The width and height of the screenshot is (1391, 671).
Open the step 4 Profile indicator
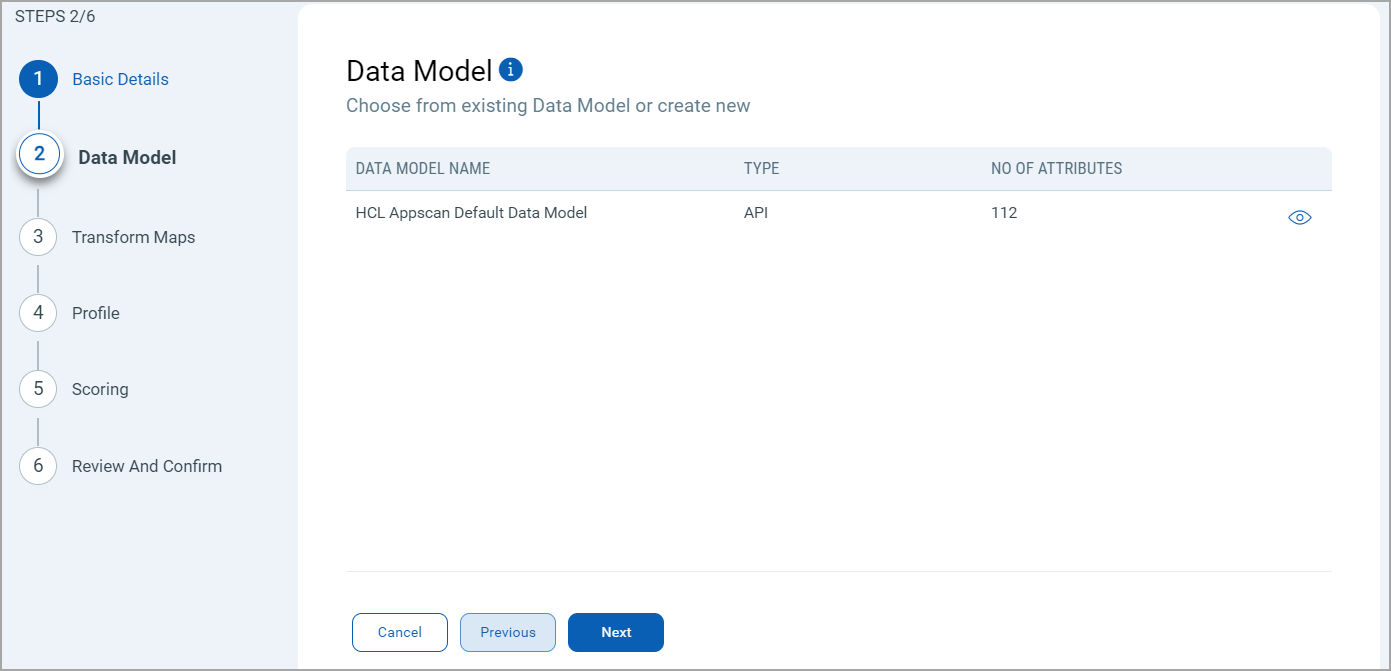pos(38,313)
